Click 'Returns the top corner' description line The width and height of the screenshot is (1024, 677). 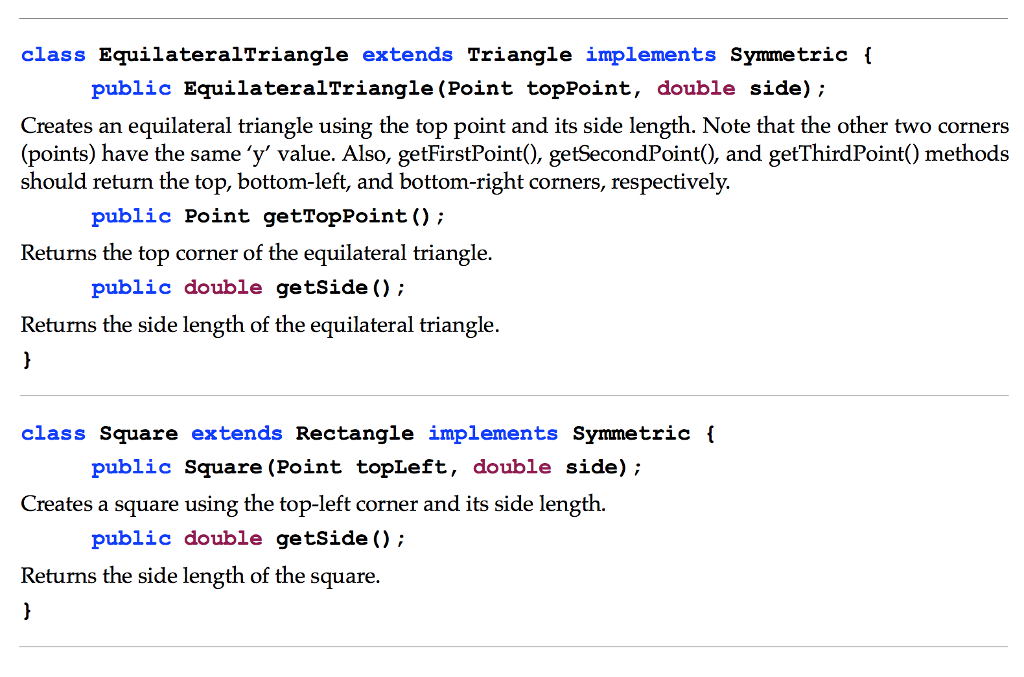tap(256, 253)
